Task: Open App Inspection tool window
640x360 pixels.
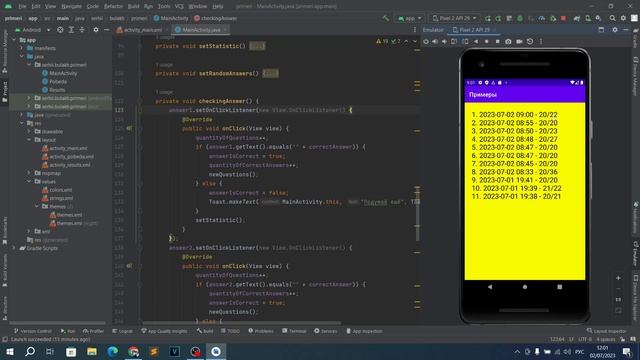Action: pyautogui.click(x=364, y=331)
